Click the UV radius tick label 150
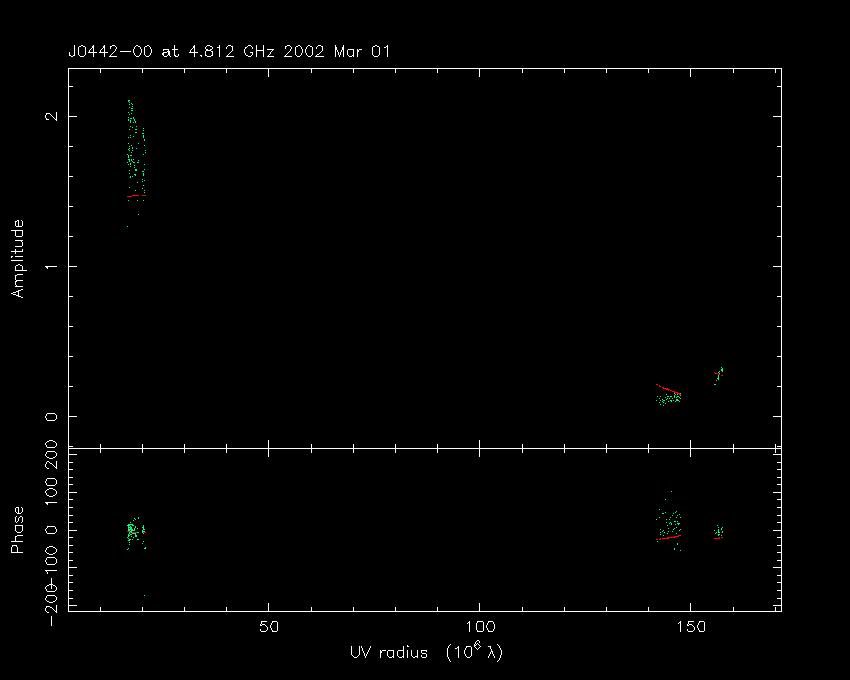Viewport: 850px width, 680px height. coord(691,627)
